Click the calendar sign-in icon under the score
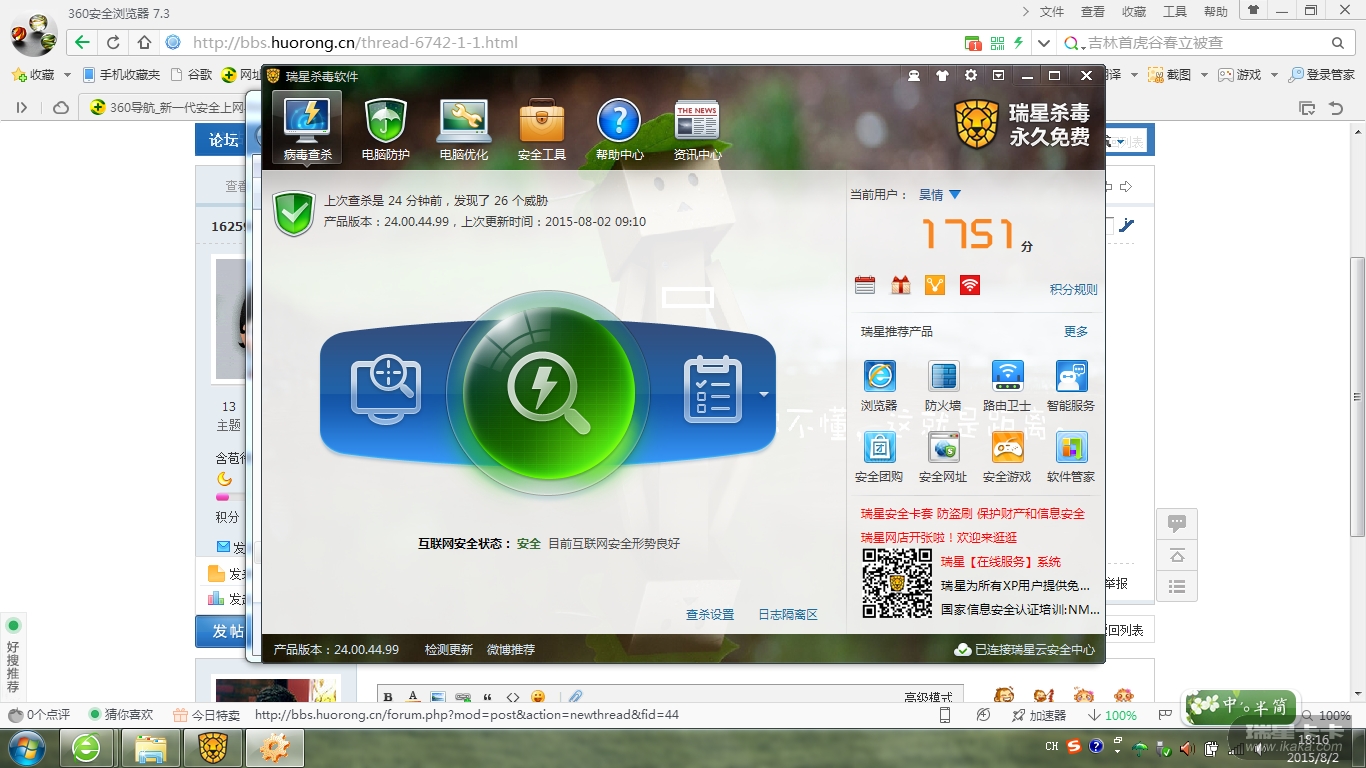Screen dimensions: 1366x768 (x=865, y=285)
